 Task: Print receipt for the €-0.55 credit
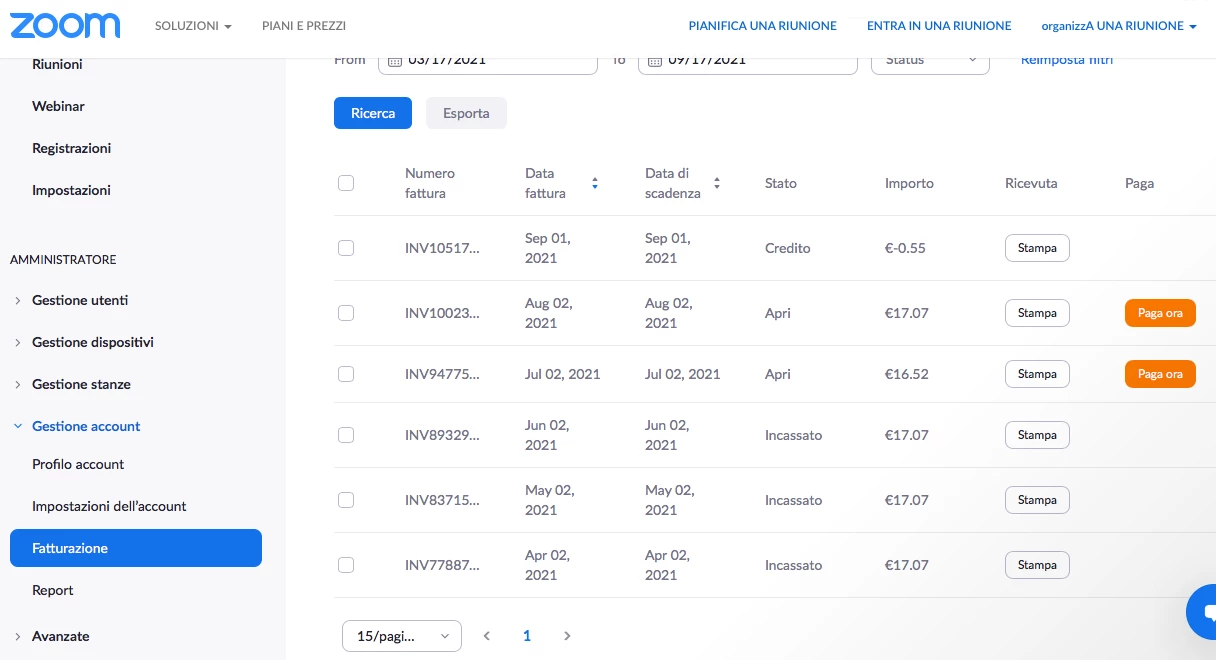point(1037,248)
